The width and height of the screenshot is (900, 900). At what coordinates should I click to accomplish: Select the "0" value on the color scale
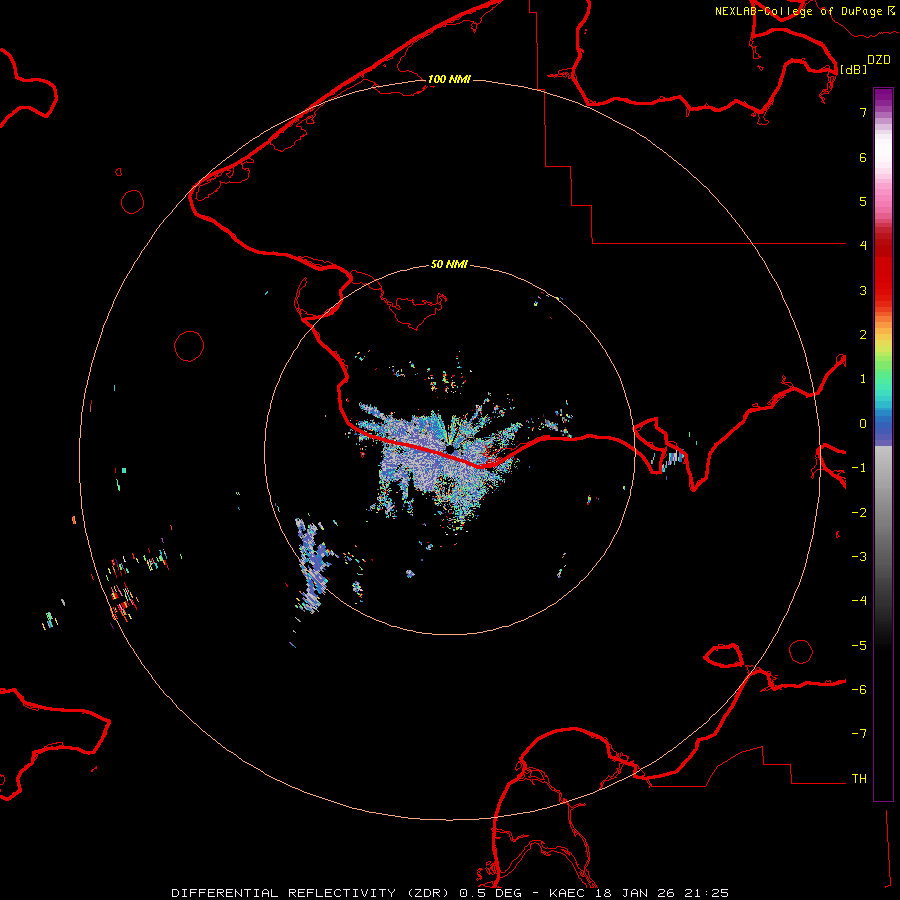[863, 424]
